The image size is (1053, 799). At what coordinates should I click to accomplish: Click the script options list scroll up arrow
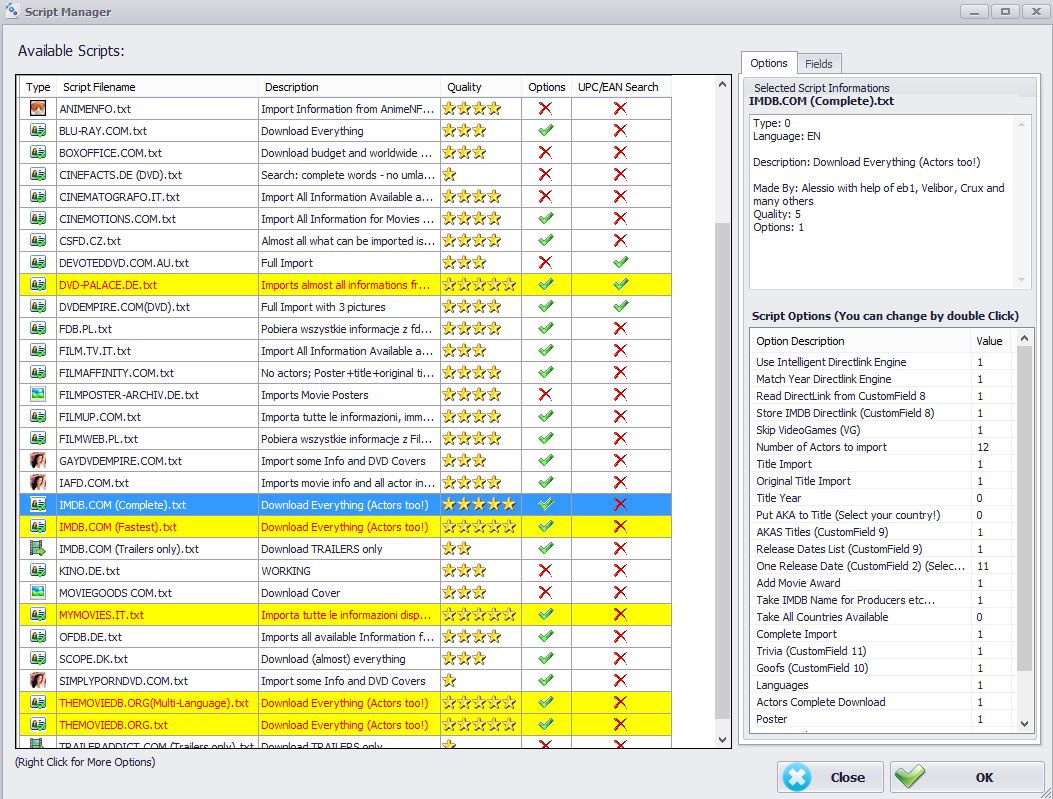1024,338
